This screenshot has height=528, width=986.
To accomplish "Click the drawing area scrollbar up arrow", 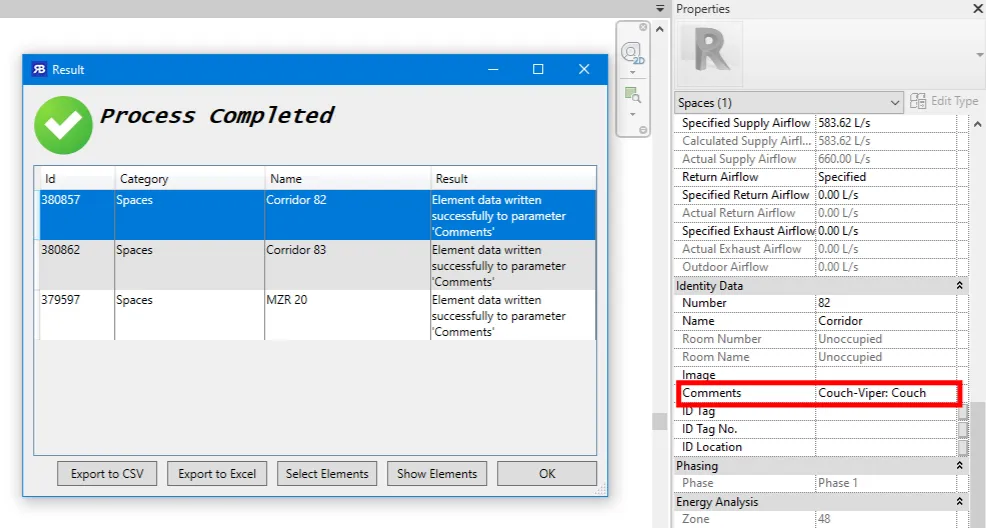I will (x=660, y=29).
